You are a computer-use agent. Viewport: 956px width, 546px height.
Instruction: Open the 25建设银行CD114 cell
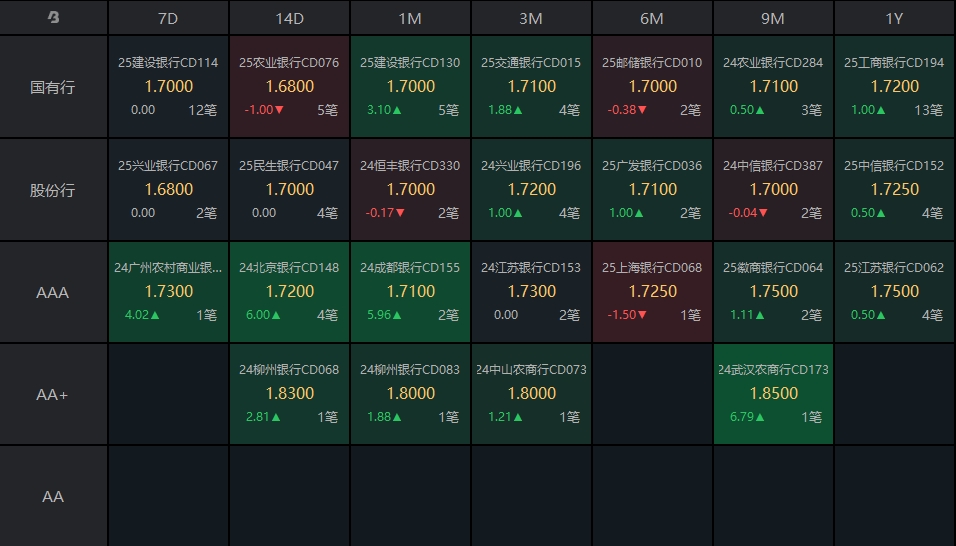click(168, 87)
